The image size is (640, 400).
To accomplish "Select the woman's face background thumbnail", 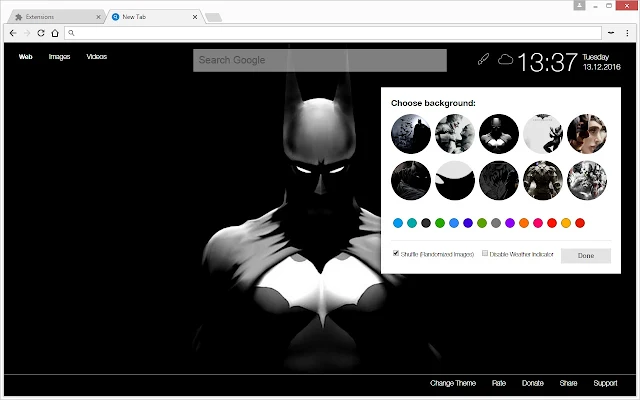I will (x=587, y=134).
